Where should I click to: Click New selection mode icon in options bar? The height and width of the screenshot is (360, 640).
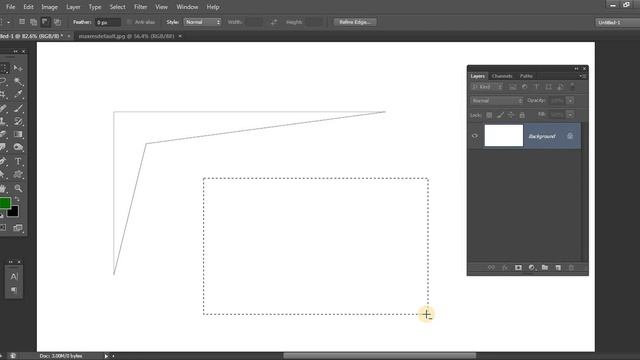coord(22,22)
